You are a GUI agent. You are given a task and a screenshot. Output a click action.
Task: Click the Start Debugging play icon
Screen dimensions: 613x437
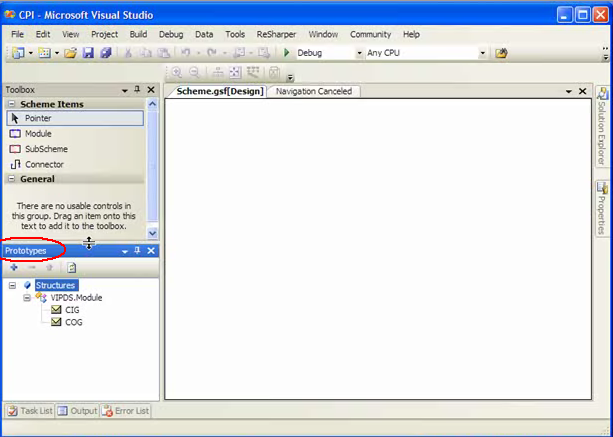click(287, 53)
